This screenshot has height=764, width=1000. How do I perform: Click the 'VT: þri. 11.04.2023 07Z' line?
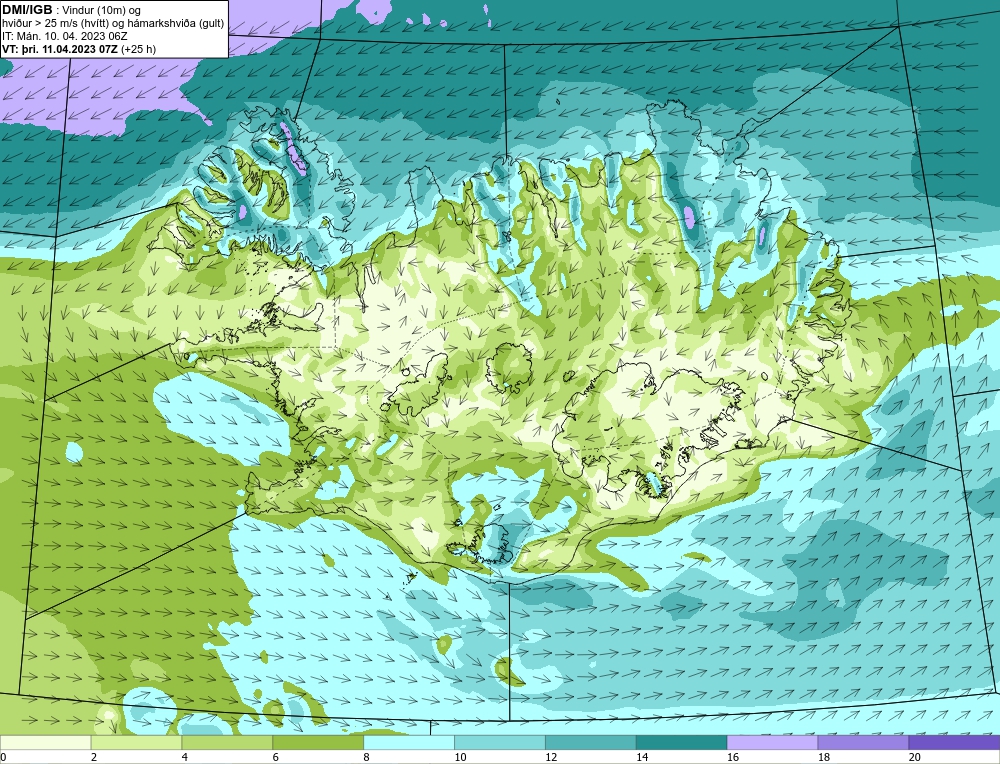coord(60,49)
